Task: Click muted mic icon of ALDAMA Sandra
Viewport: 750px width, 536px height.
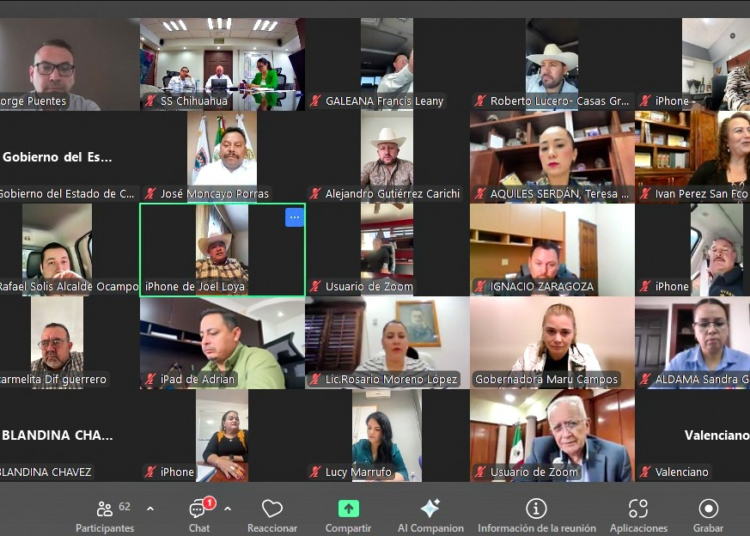Action: [x=645, y=379]
